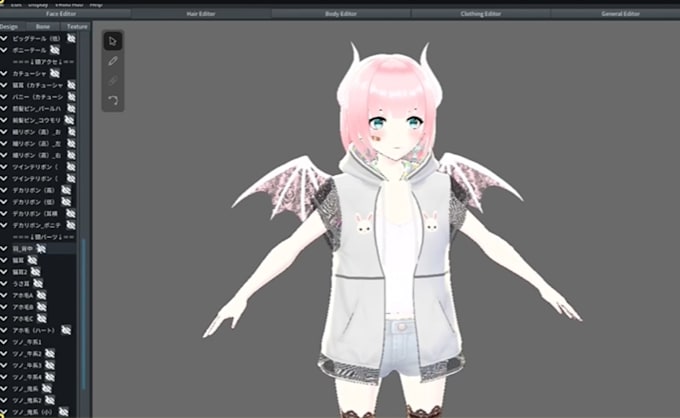The height and width of the screenshot is (418, 680).
Task: Open the Hair Editor tab
Action: point(201,14)
